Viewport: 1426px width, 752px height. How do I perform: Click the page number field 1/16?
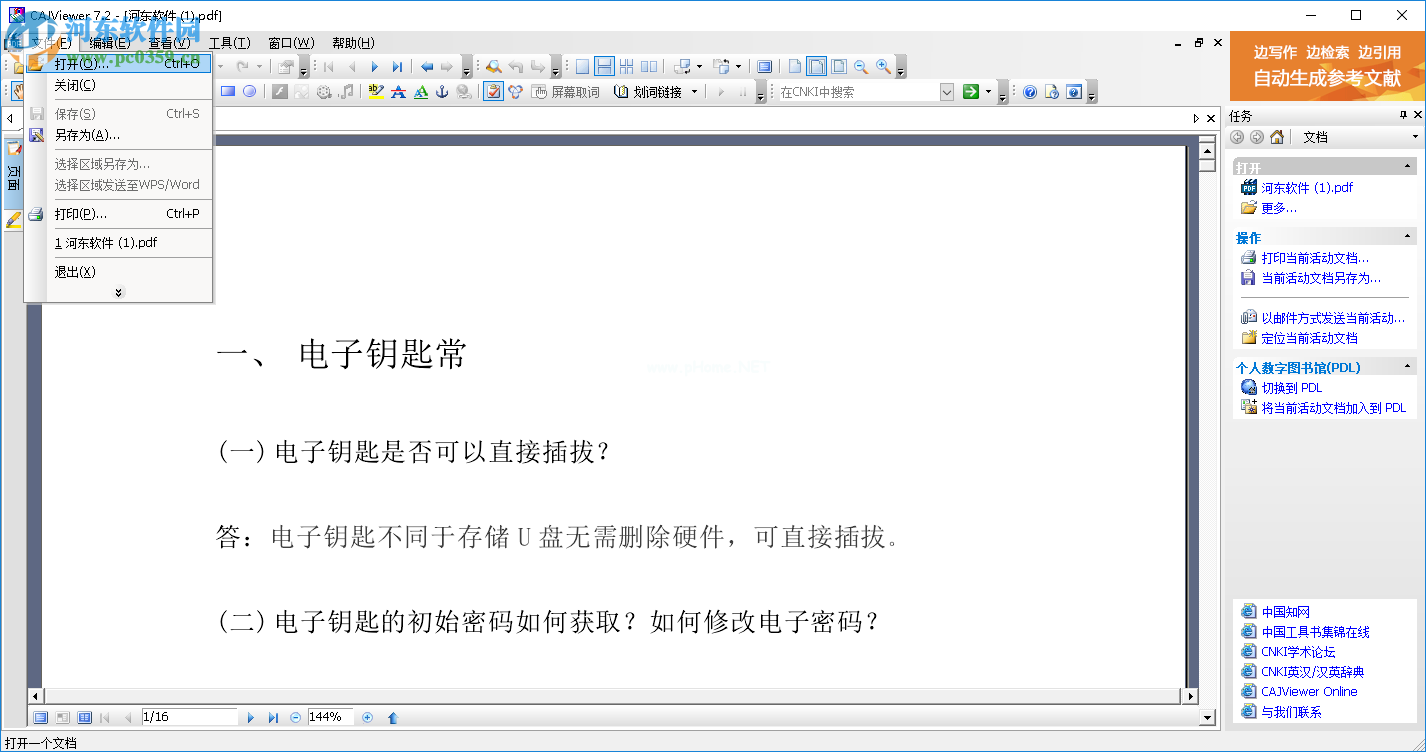[x=189, y=717]
